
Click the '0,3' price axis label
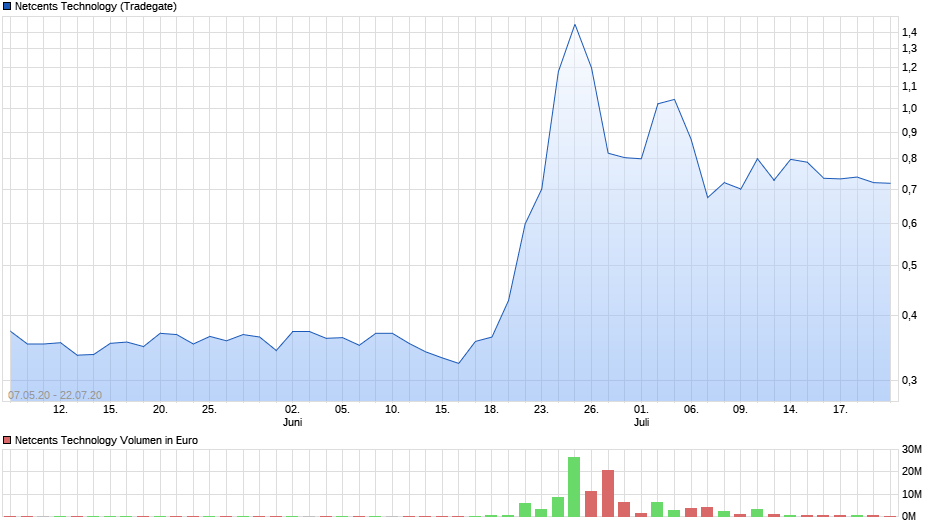tap(909, 380)
